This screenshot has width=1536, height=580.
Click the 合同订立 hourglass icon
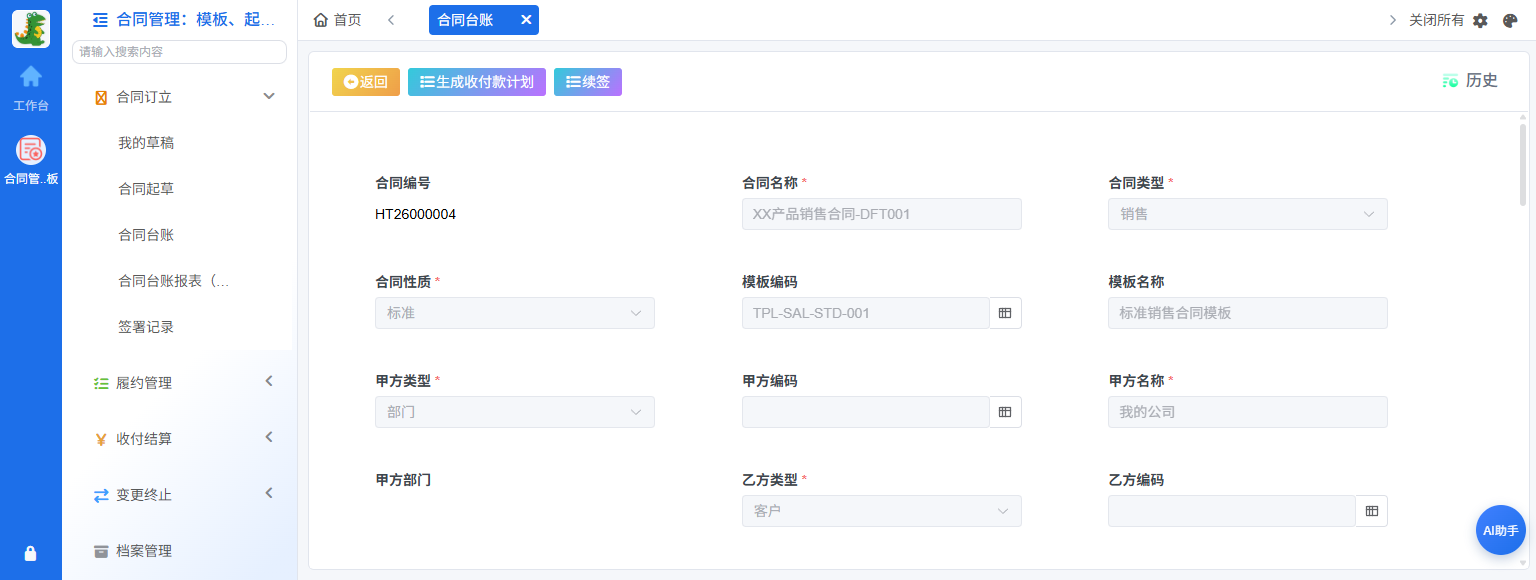point(101,97)
